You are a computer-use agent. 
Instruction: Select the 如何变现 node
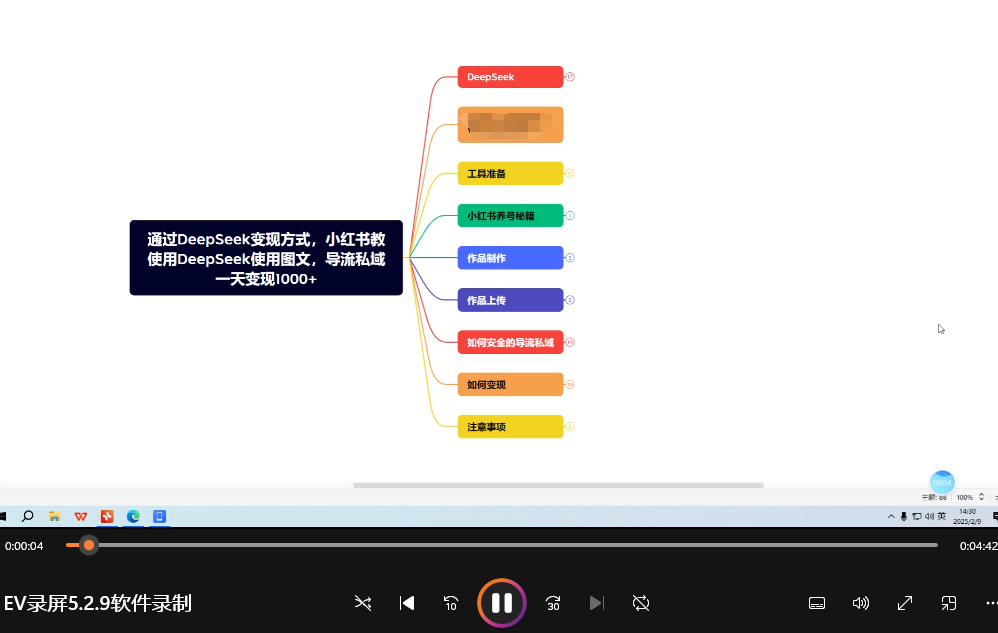[x=510, y=384]
